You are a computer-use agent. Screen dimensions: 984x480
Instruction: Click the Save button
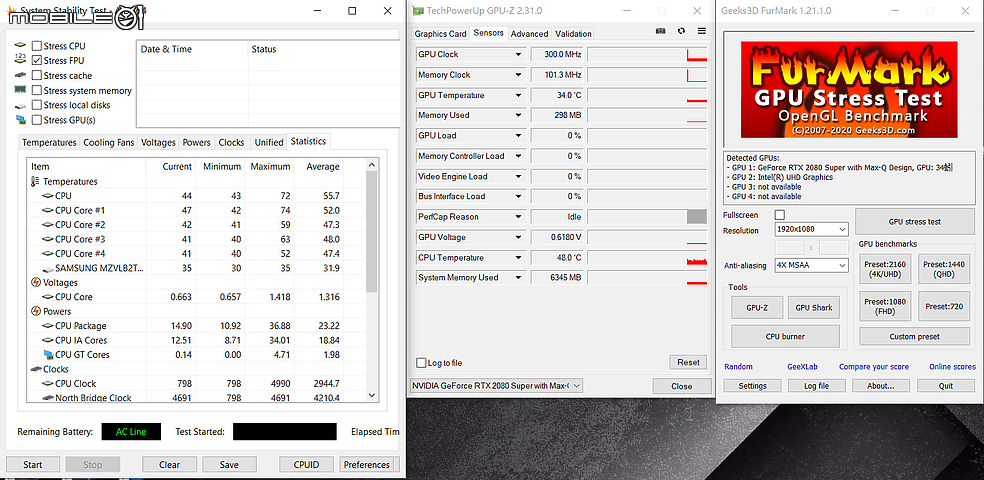(229, 465)
